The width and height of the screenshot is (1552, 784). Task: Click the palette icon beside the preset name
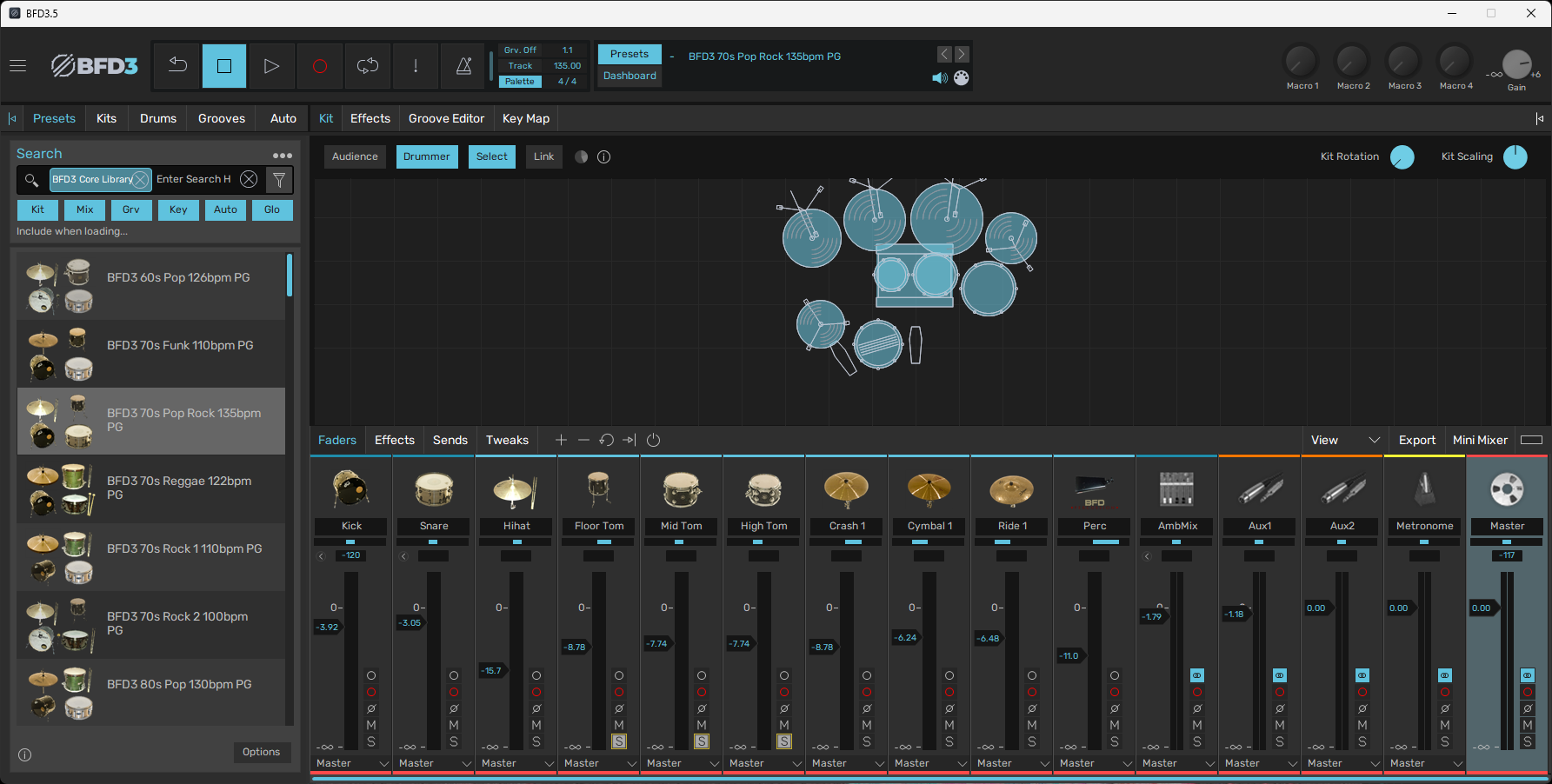coord(962,78)
